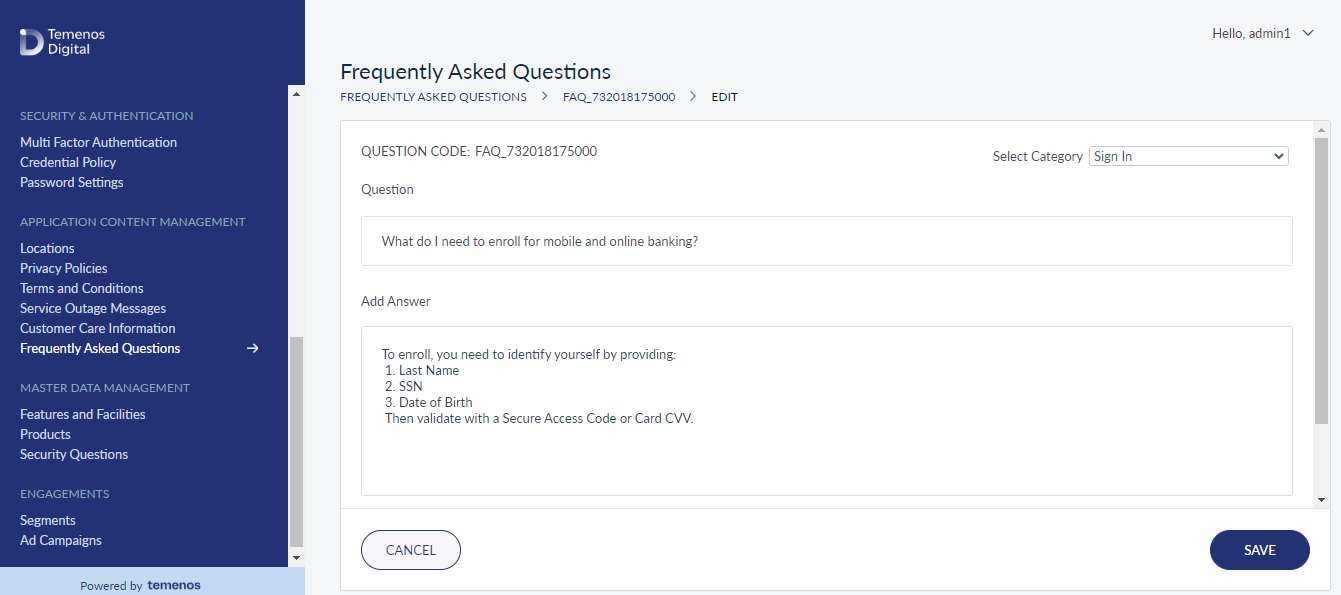Click the FAQ_732018175000 breadcrumb link

point(619,97)
